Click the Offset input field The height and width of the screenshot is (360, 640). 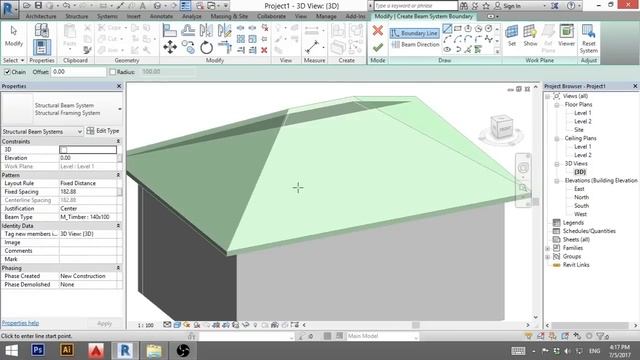coord(78,72)
